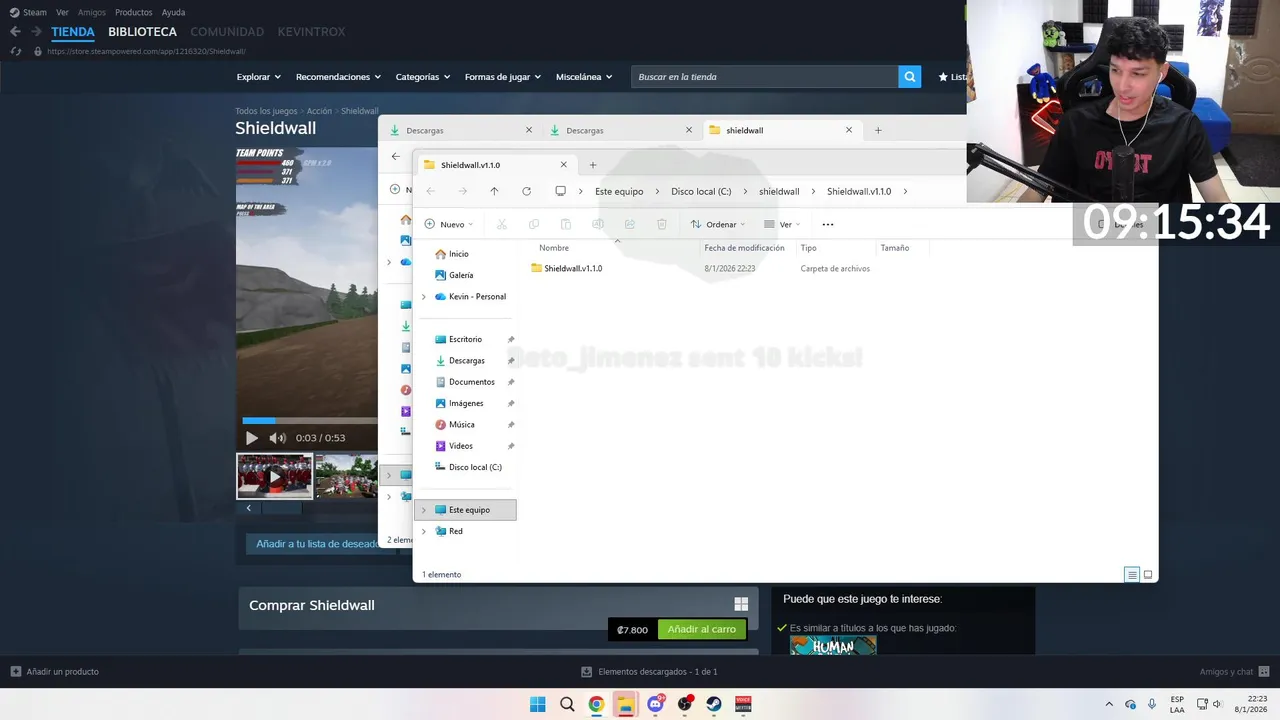Viewport: 1280px width, 720px height.
Task: Switch to the shieldwall tab in rear Explorer
Action: point(781,130)
